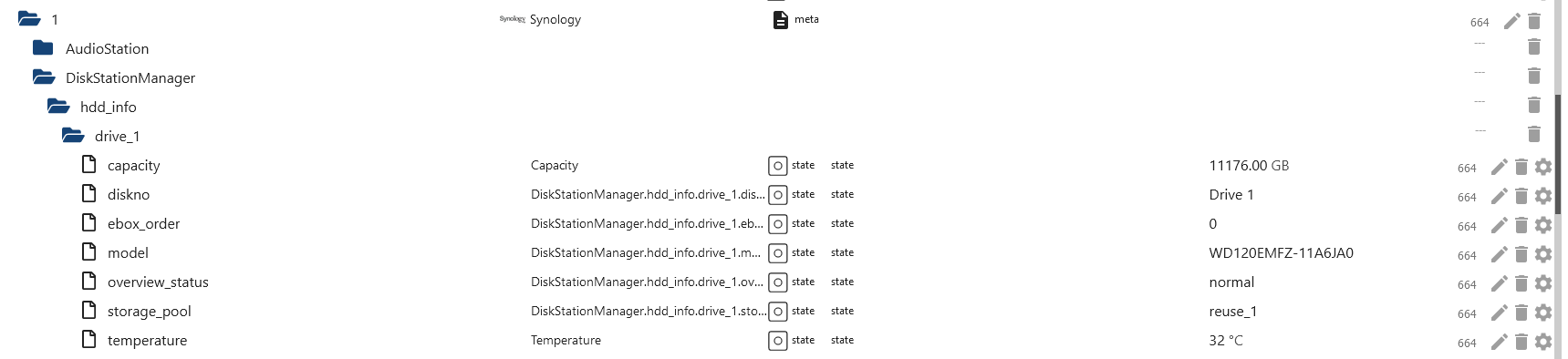Screen dimensions: 1568x359
Task: Delete the diskno state entry
Action: point(1521,196)
